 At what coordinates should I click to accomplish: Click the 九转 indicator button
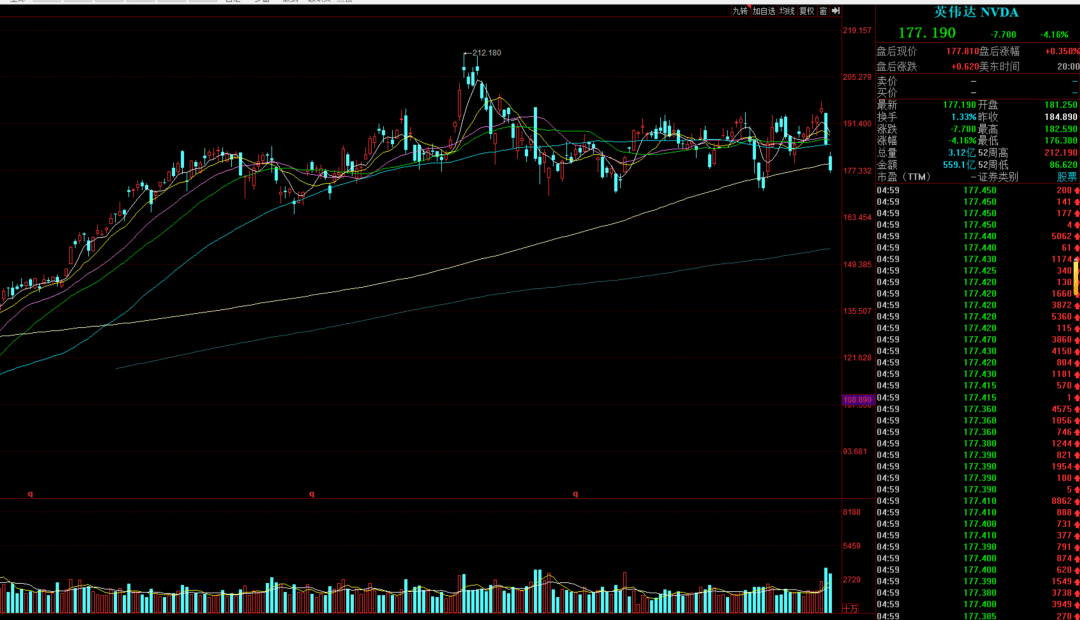pyautogui.click(x=739, y=11)
